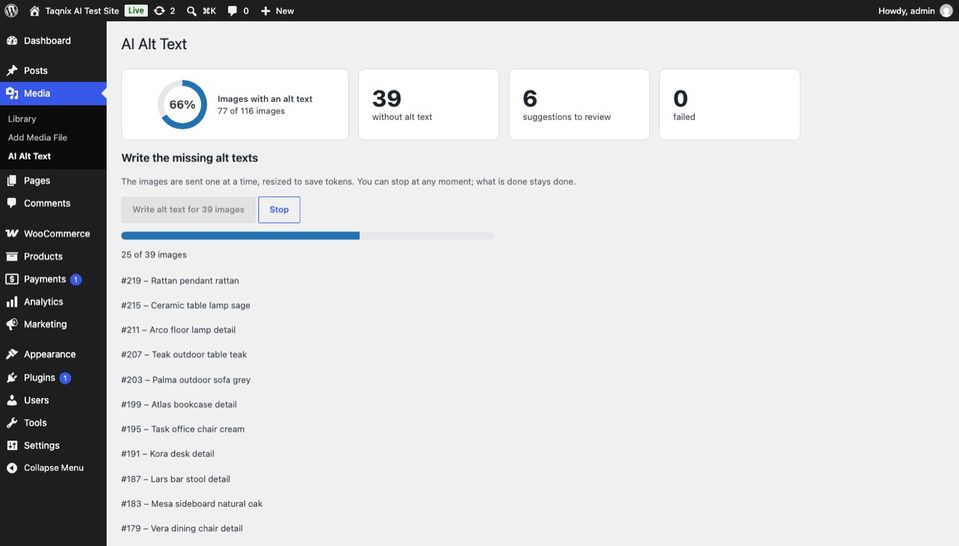This screenshot has height=546, width=959.
Task: Click the plus icon next to New
Action: click(x=265, y=11)
